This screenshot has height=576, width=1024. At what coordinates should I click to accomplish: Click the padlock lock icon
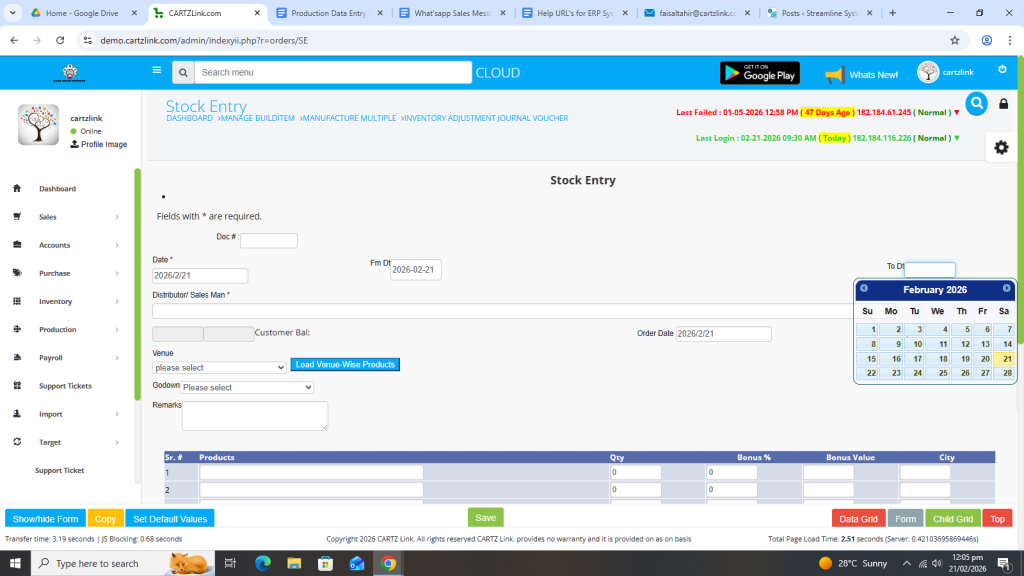(1004, 104)
